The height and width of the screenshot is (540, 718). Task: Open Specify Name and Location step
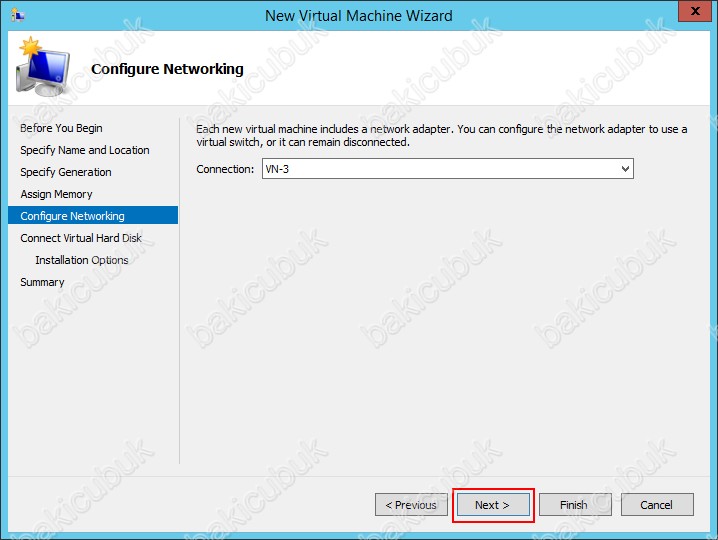coord(85,150)
